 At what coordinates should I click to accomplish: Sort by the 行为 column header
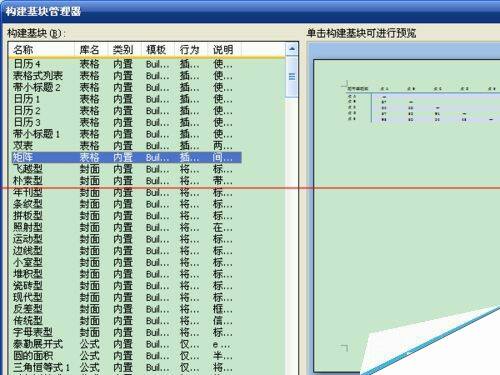coord(191,50)
